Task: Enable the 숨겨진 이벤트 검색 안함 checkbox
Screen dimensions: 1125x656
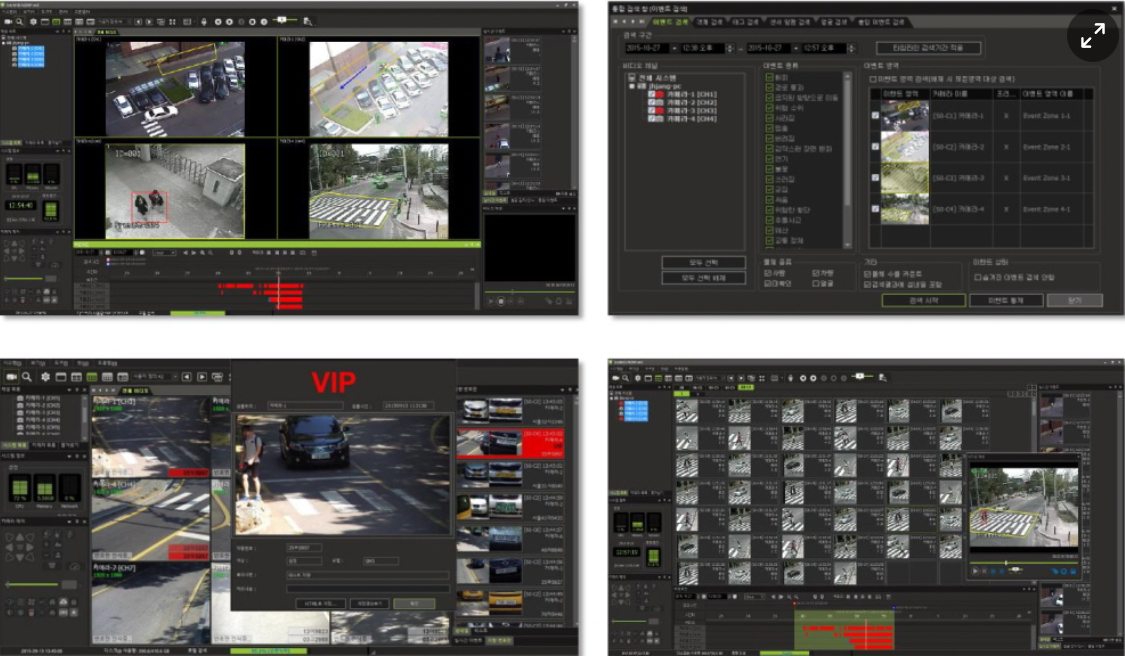Action: [977, 277]
